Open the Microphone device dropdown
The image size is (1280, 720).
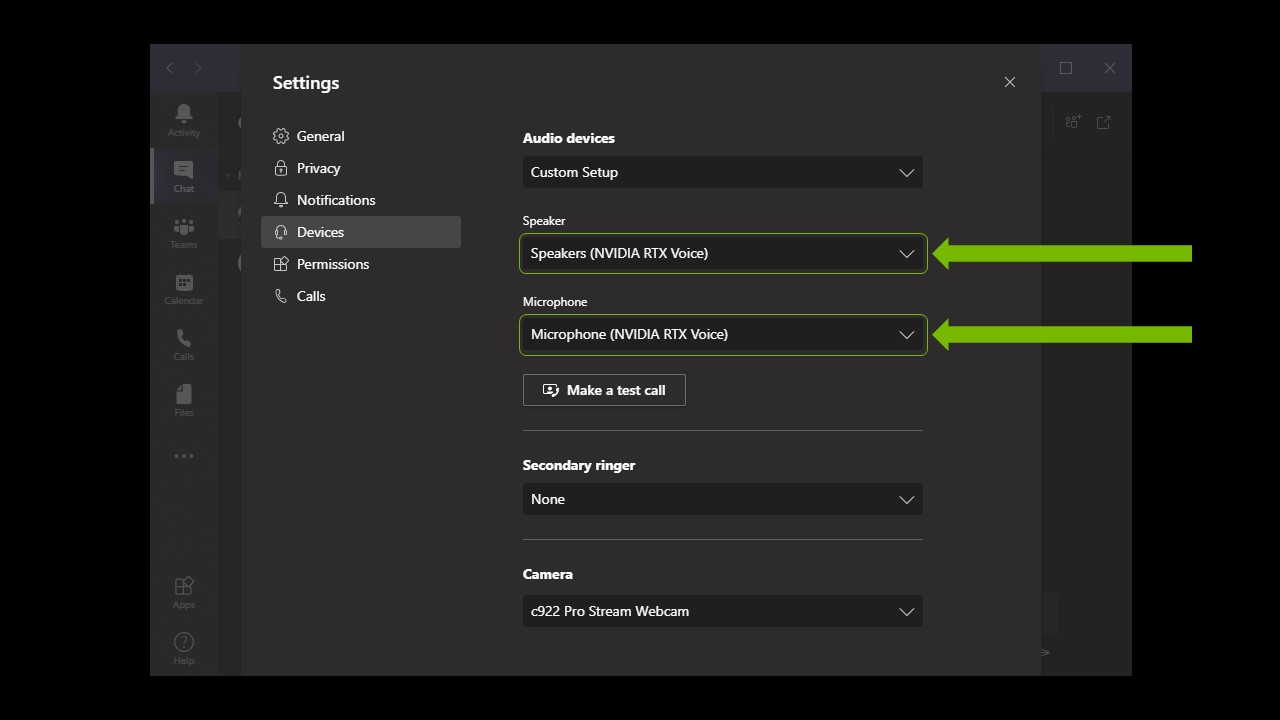click(722, 334)
